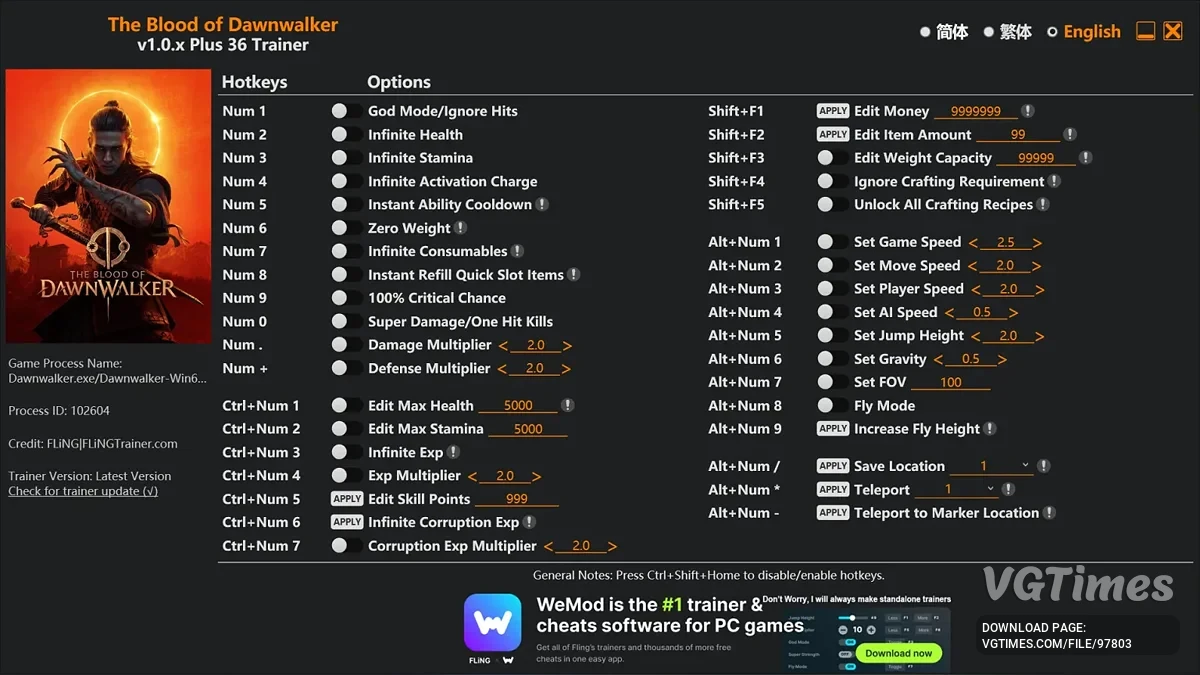Click the WeMod Download now button

point(898,653)
